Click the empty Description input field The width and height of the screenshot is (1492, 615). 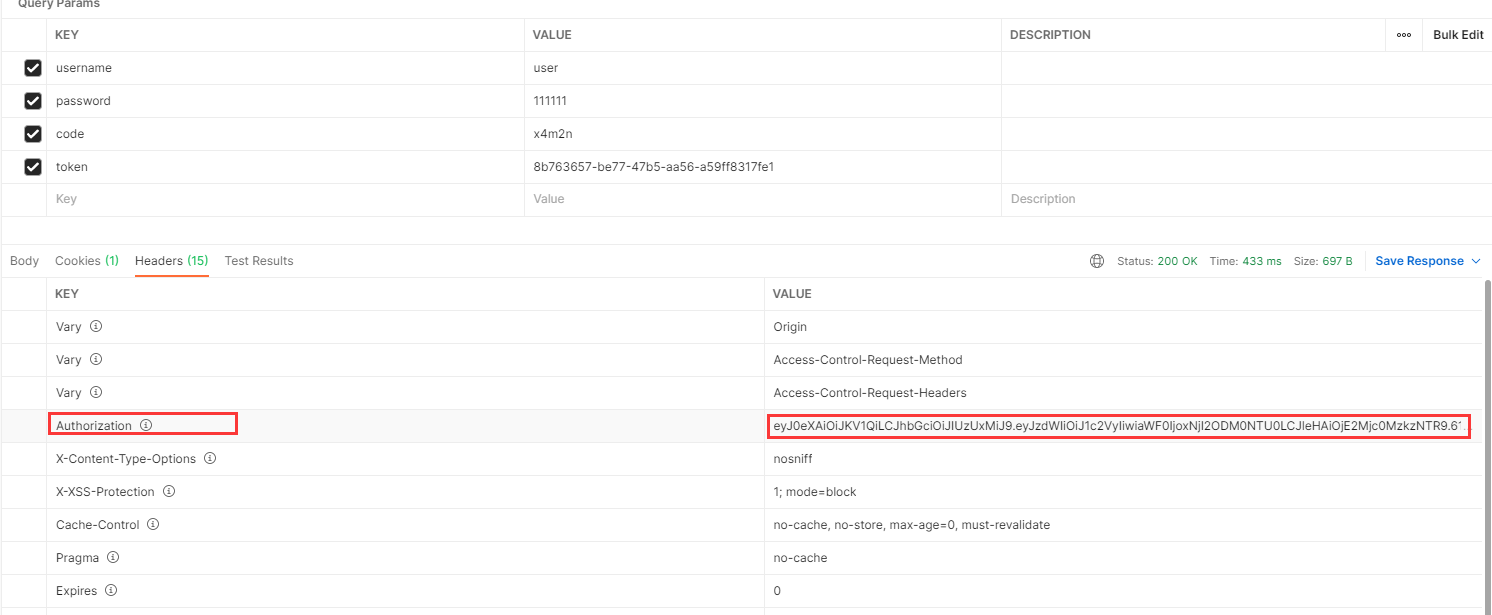coord(1245,200)
